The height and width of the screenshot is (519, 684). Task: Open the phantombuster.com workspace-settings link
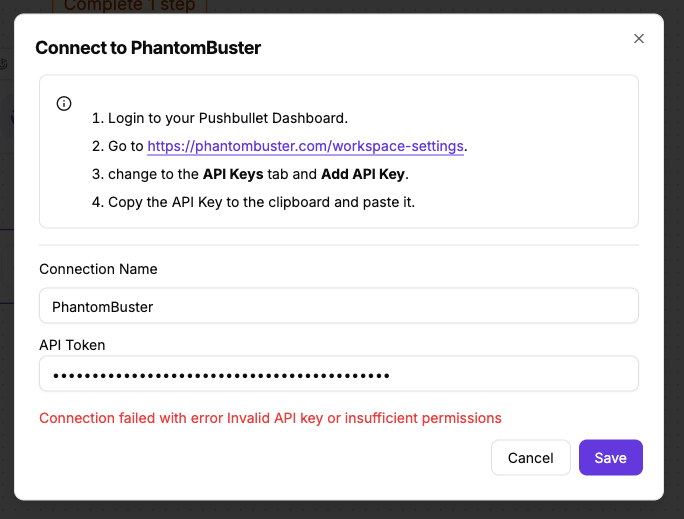click(x=305, y=146)
